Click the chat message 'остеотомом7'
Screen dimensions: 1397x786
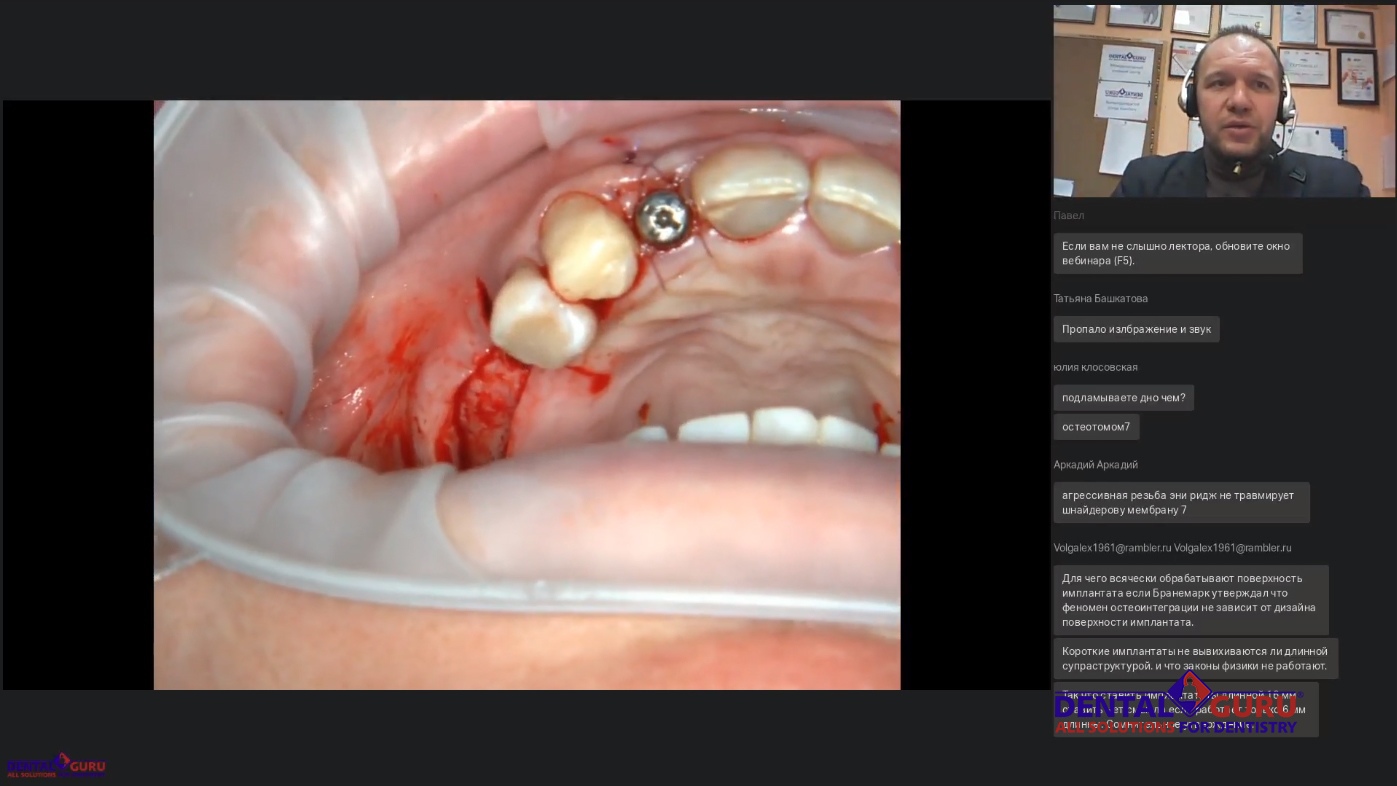click(1095, 427)
